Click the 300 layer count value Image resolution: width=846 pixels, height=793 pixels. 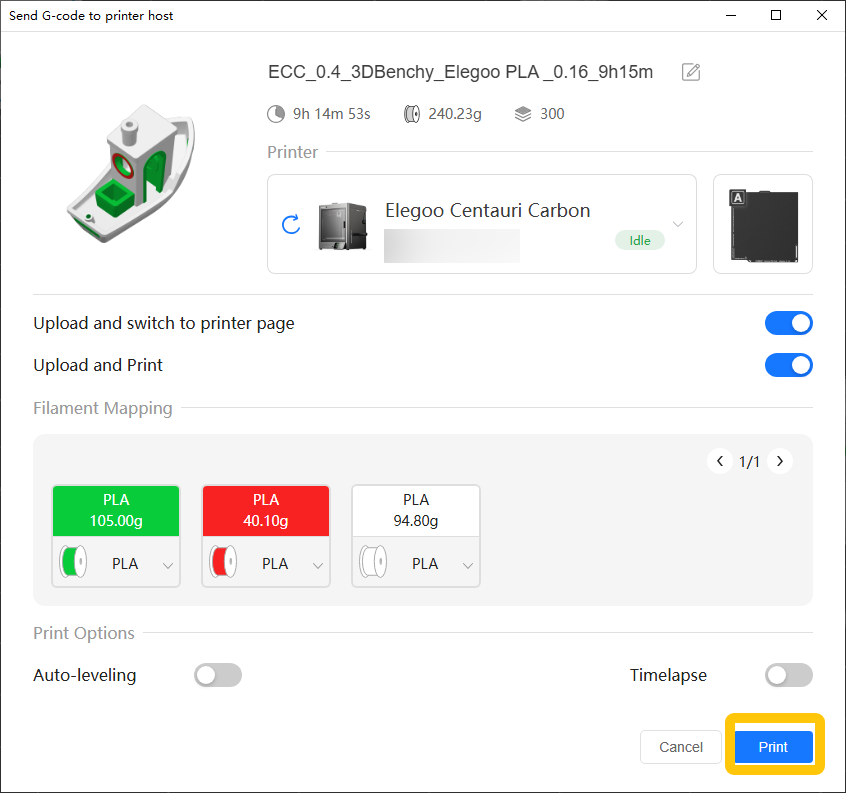[552, 114]
